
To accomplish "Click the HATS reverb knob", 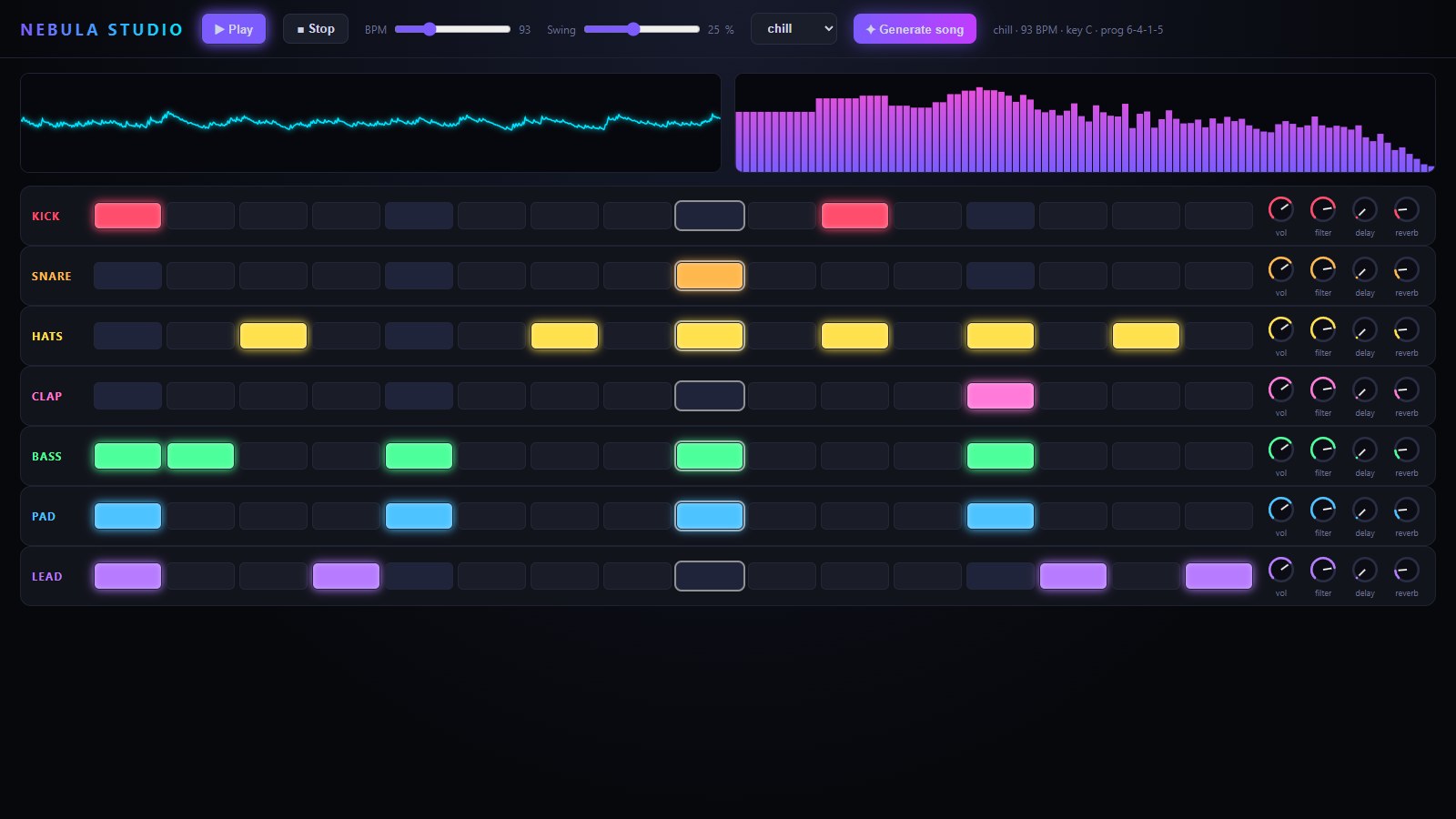I will point(1407,329).
